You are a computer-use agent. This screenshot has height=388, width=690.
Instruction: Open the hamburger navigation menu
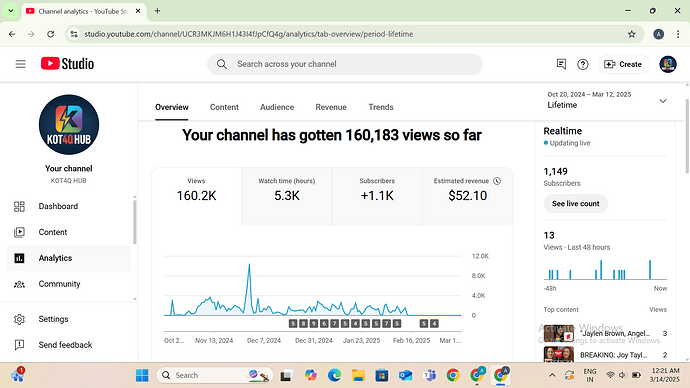pyautogui.click(x=20, y=64)
